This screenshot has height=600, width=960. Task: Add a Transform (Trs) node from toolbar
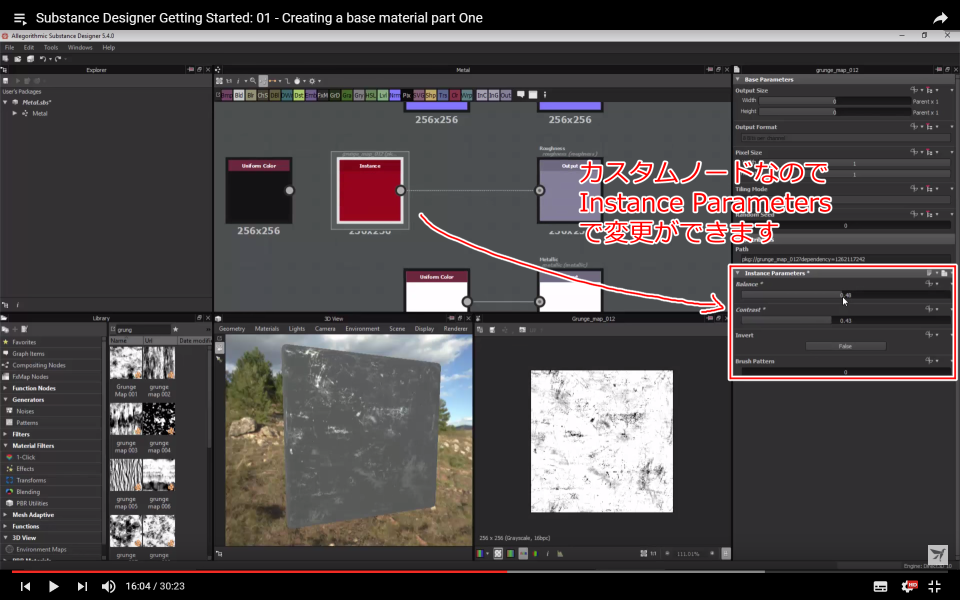click(443, 95)
